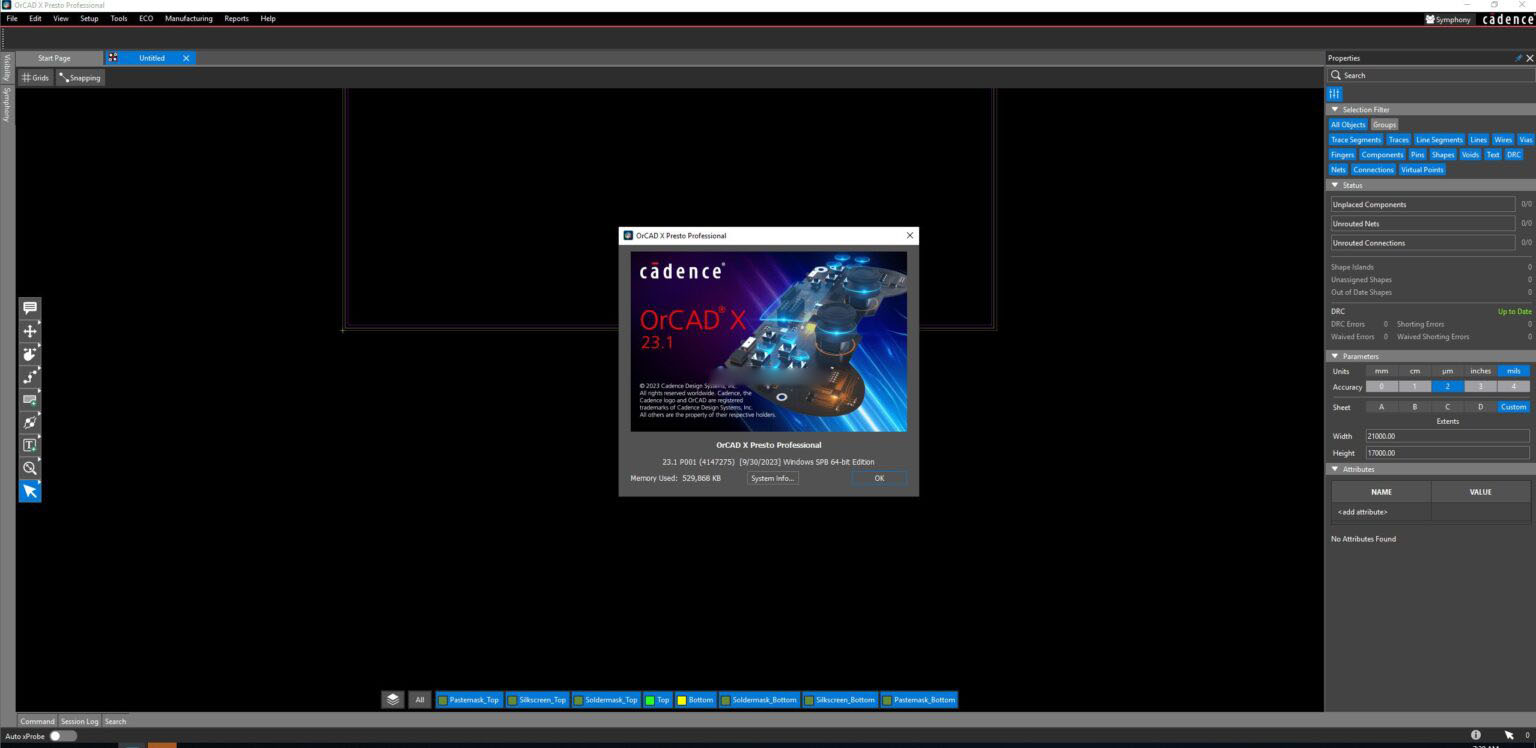
Task: Set accuracy to 3
Action: pos(1480,387)
